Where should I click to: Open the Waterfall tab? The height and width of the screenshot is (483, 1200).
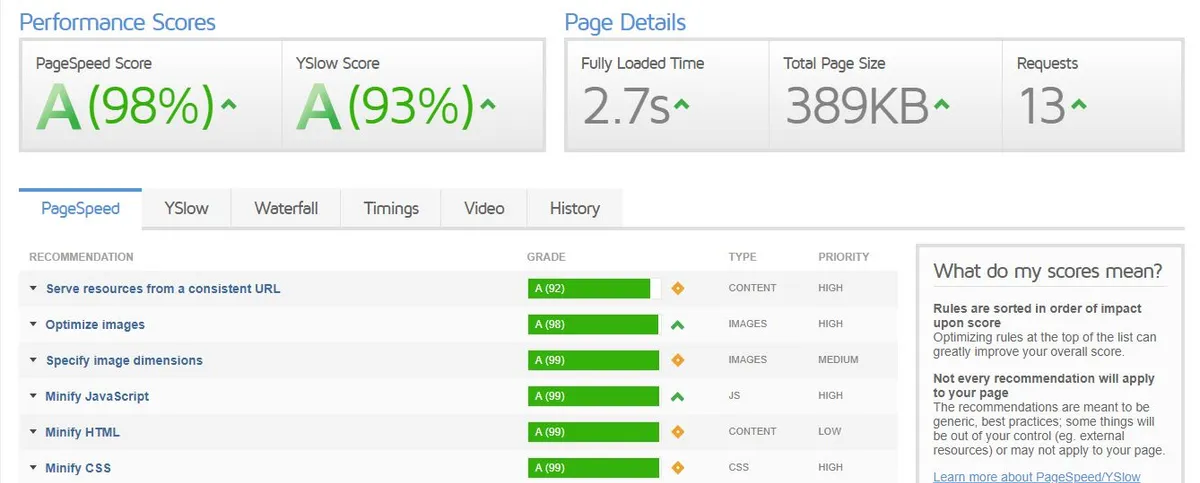click(286, 208)
